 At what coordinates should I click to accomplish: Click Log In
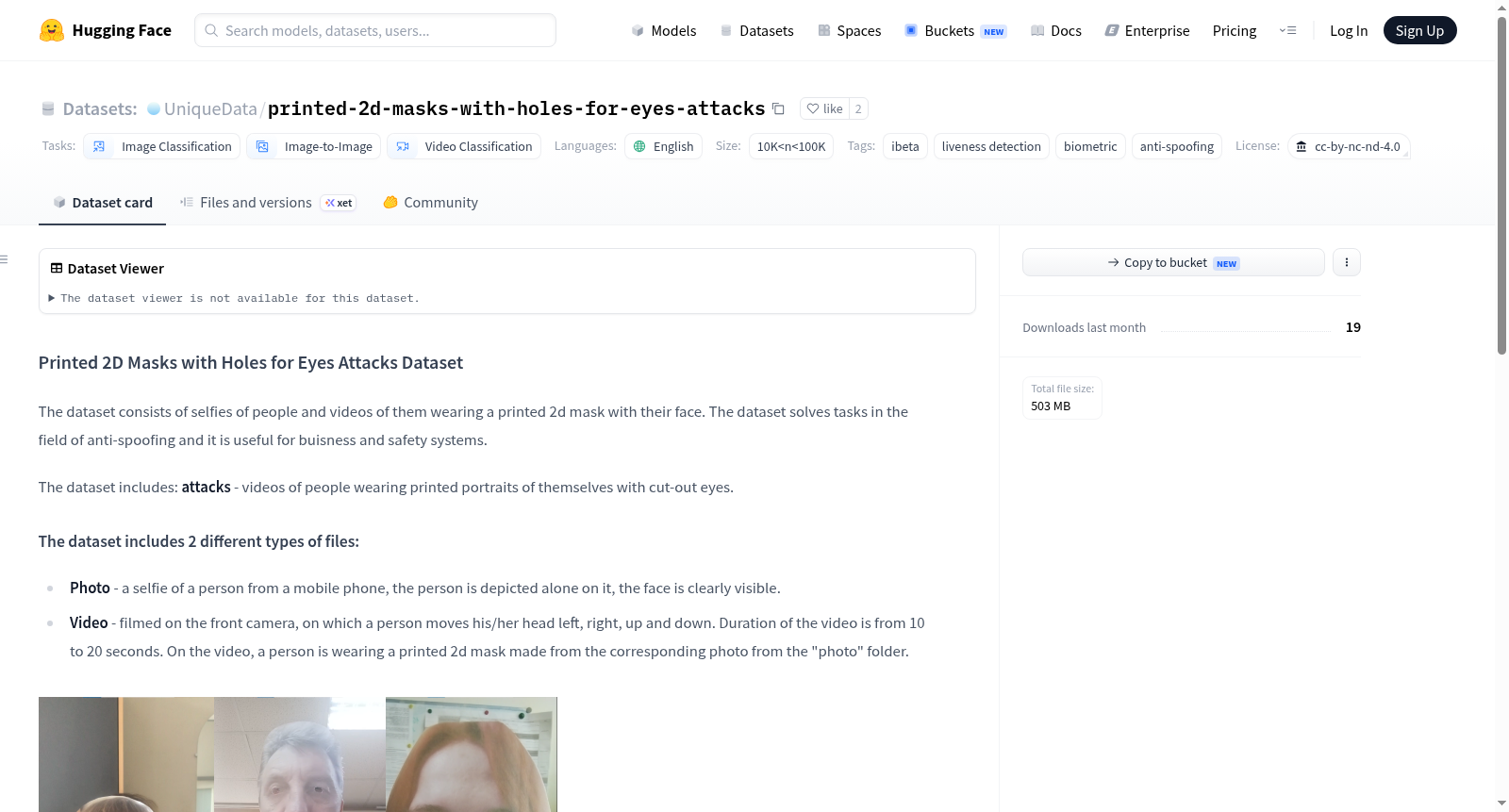tap(1349, 30)
